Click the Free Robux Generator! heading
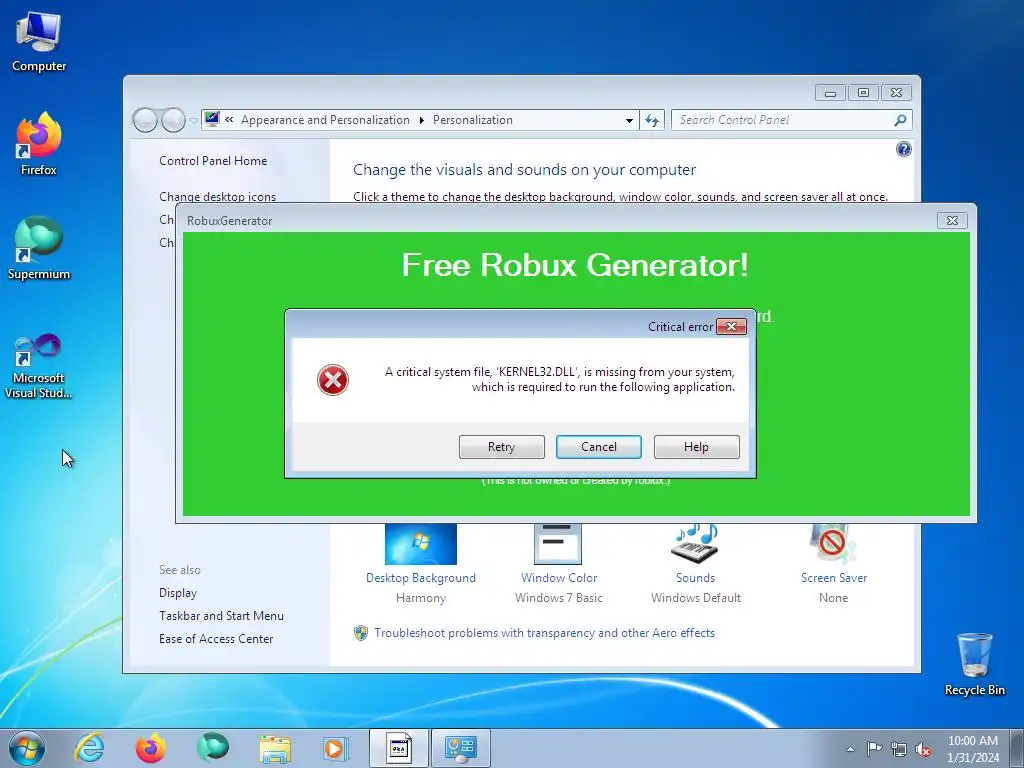Image resolution: width=1024 pixels, height=768 pixels. pyautogui.click(x=575, y=264)
